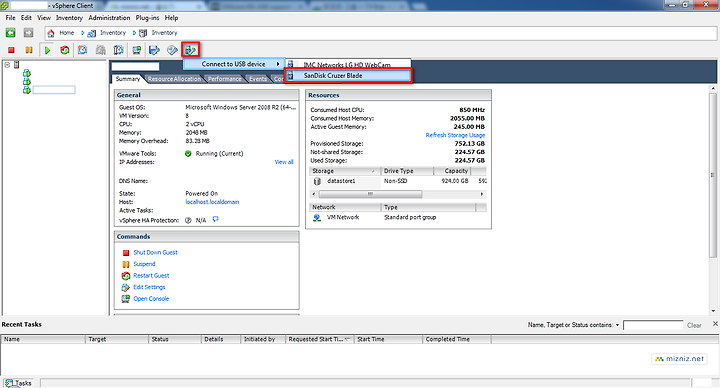
Task: Select the first virtual machine icon in tree
Action: pos(27,73)
